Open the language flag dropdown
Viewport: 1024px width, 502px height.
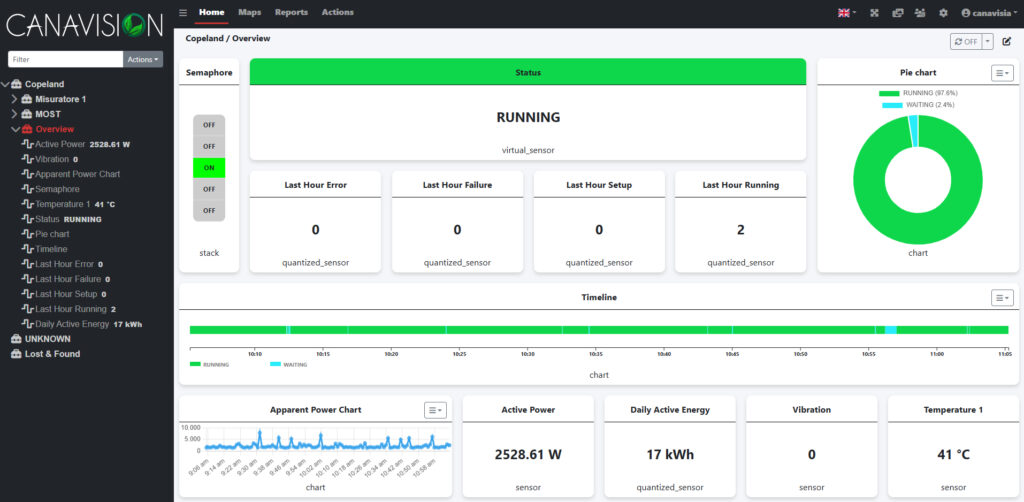846,13
